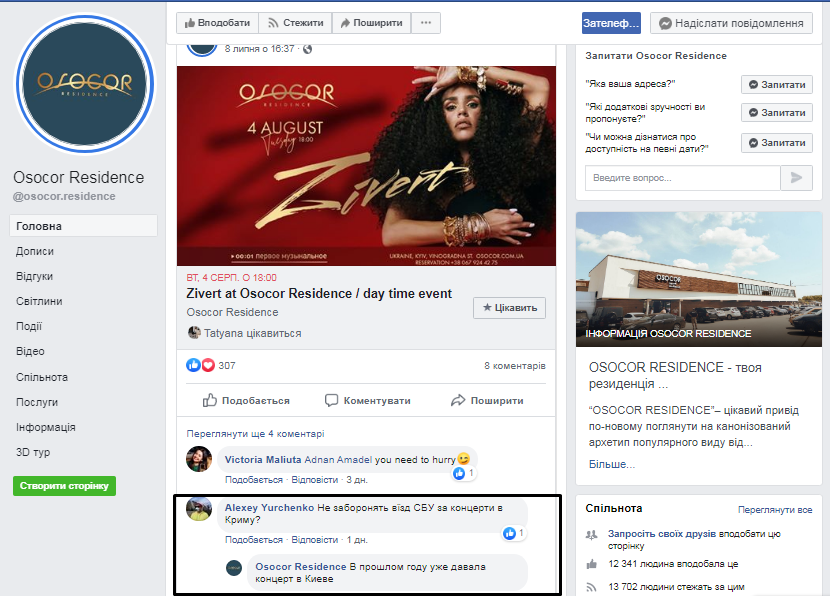Click the Введите вопрос input field

682,177
